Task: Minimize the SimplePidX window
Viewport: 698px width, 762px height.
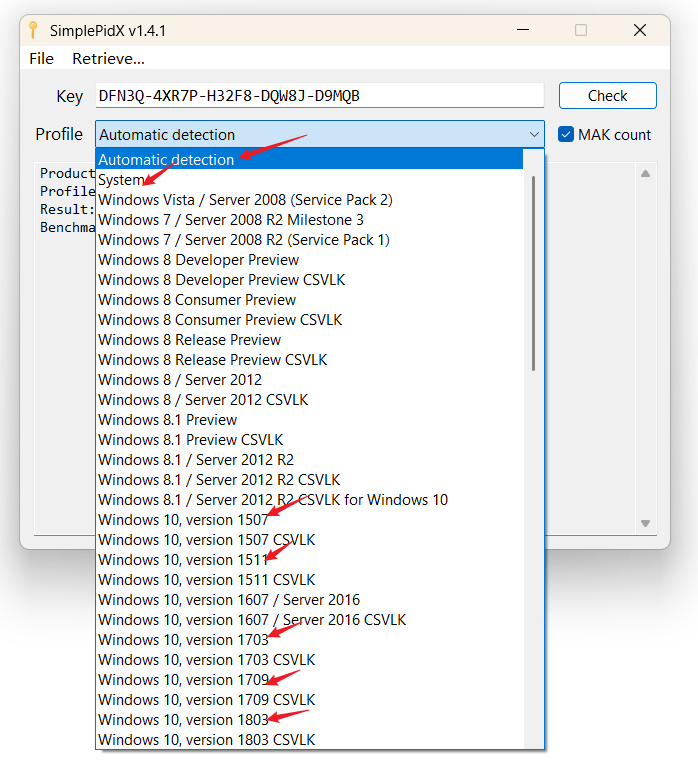Action: tap(523, 30)
